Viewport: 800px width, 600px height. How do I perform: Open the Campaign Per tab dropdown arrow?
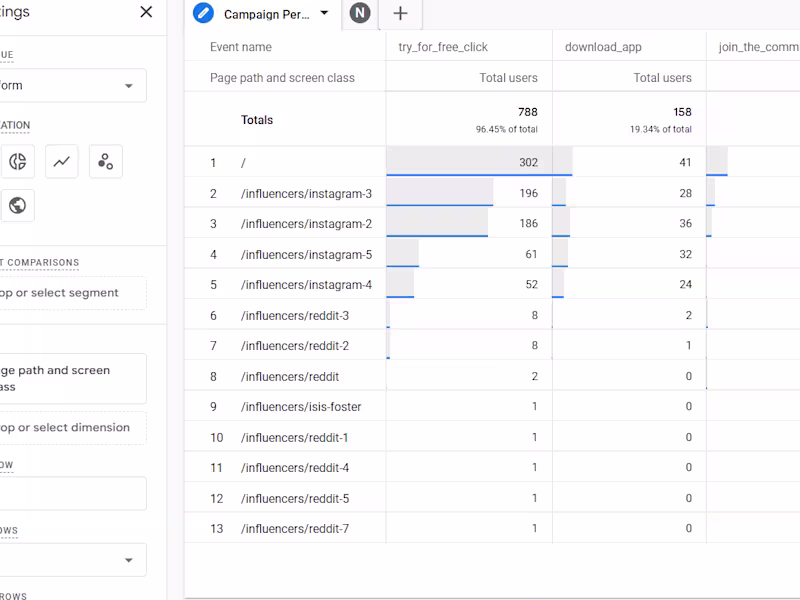pyautogui.click(x=324, y=15)
